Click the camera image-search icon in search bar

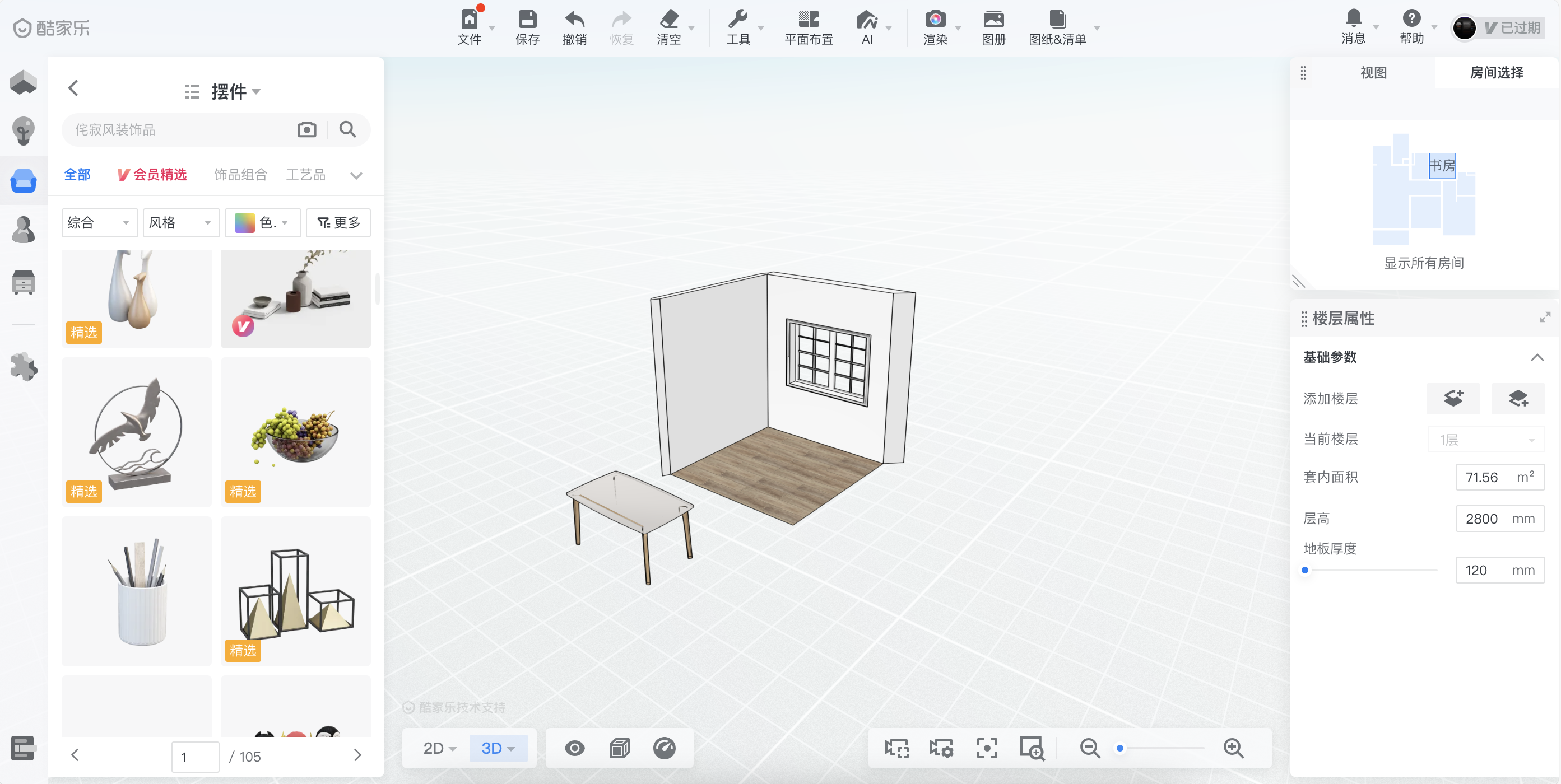pos(306,129)
